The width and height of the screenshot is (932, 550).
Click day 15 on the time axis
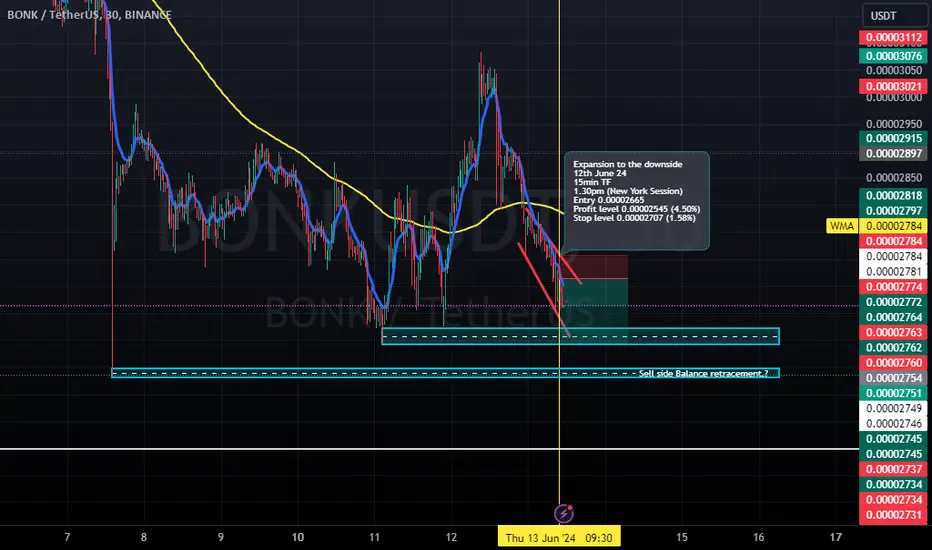[682, 537]
